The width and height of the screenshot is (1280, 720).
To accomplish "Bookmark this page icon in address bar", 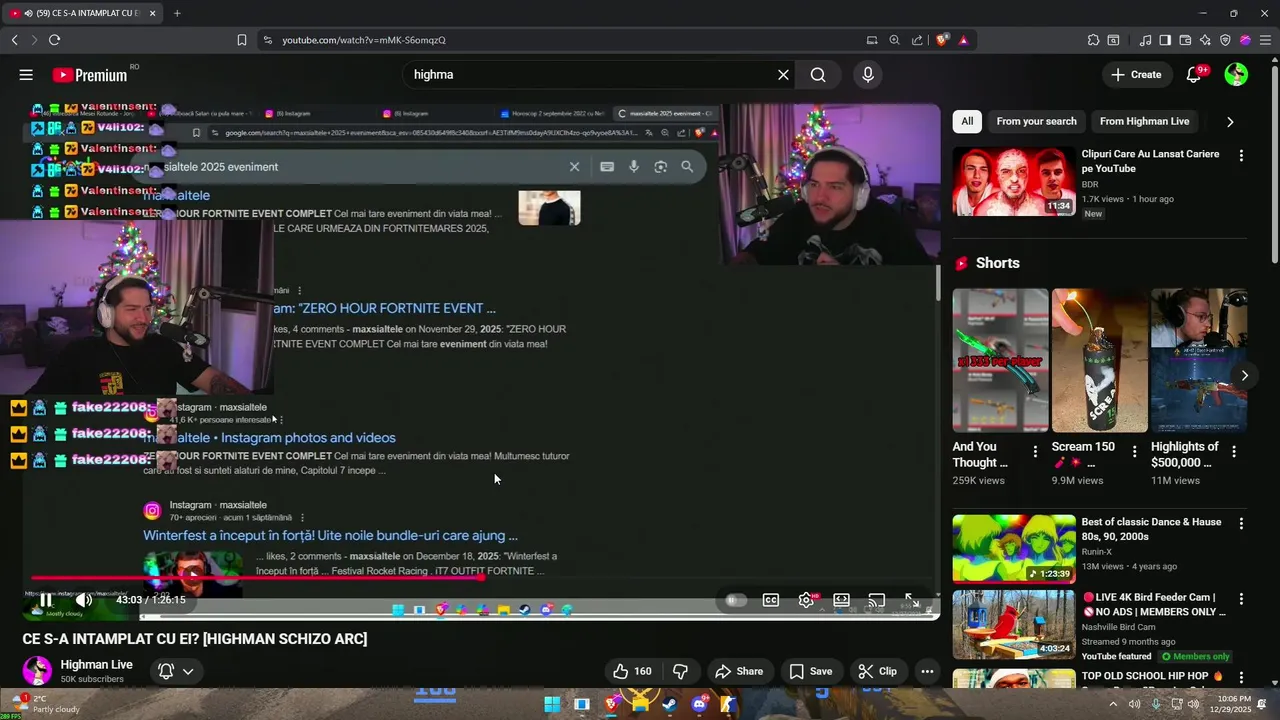I will 241,40.
